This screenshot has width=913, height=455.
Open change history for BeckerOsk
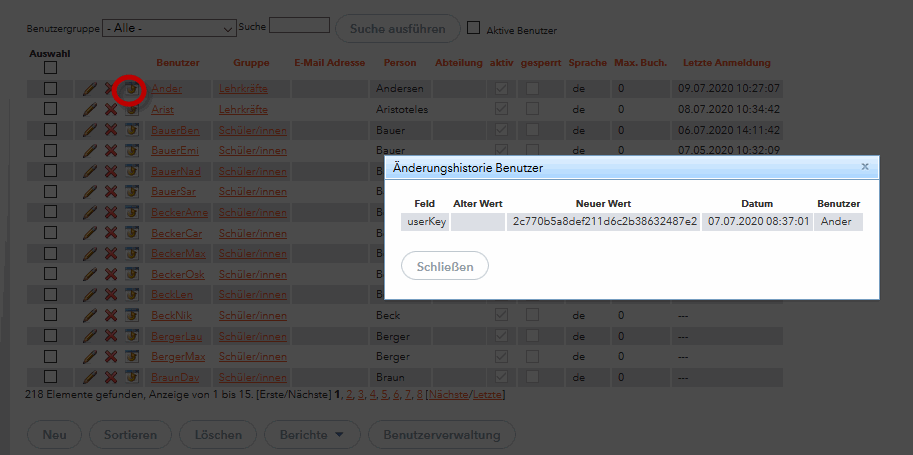coord(132,274)
